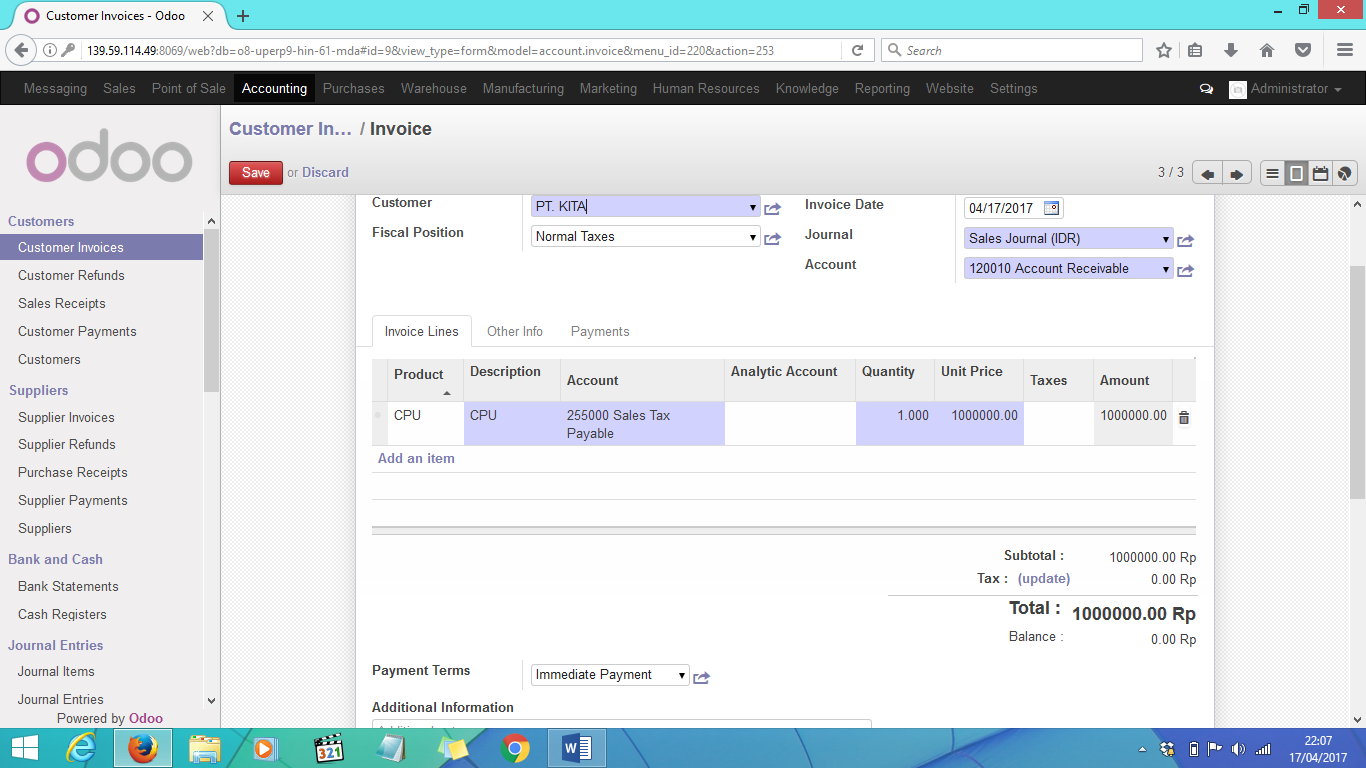Open Bank Statements in the sidebar
1366x768 pixels.
point(68,586)
